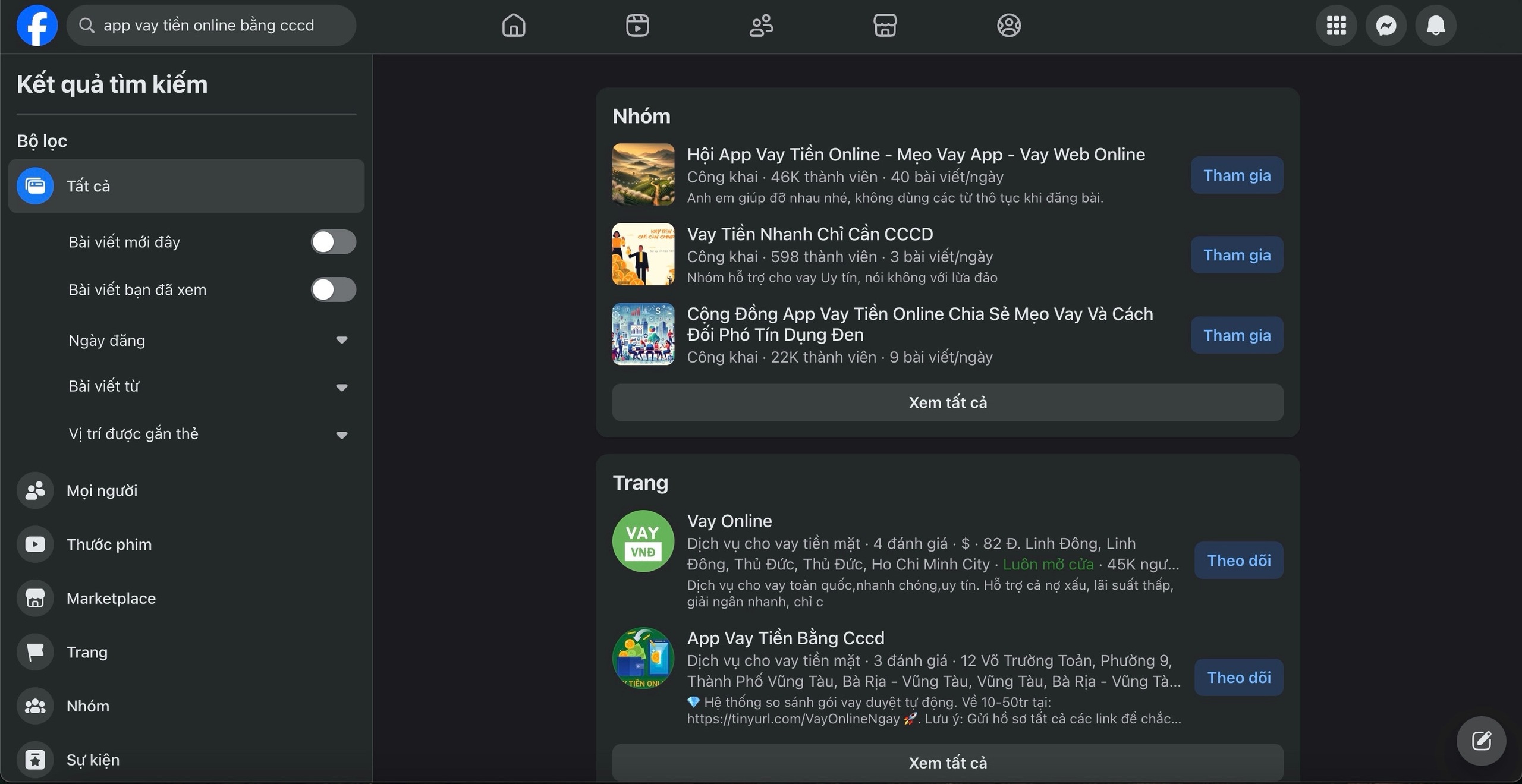
Task: Open Hội App Vay Tiền Online group title
Action: pyautogui.click(x=916, y=155)
